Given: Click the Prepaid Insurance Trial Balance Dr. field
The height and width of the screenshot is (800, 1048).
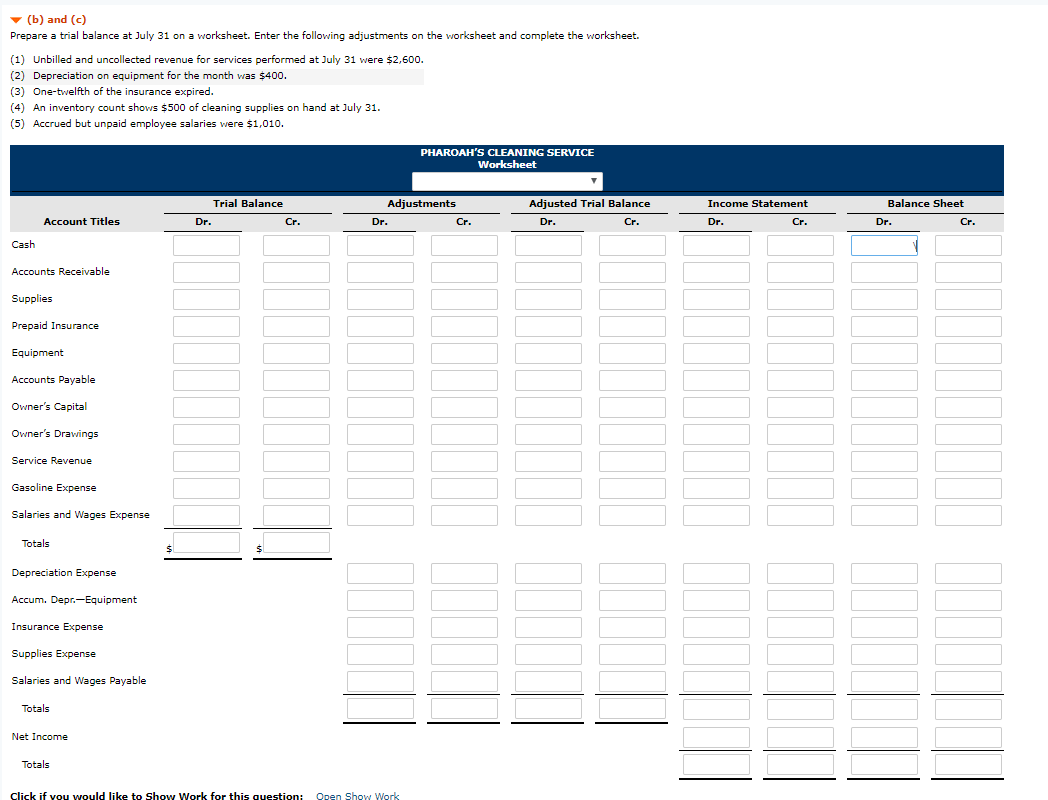Looking at the screenshot, I should tap(205, 325).
